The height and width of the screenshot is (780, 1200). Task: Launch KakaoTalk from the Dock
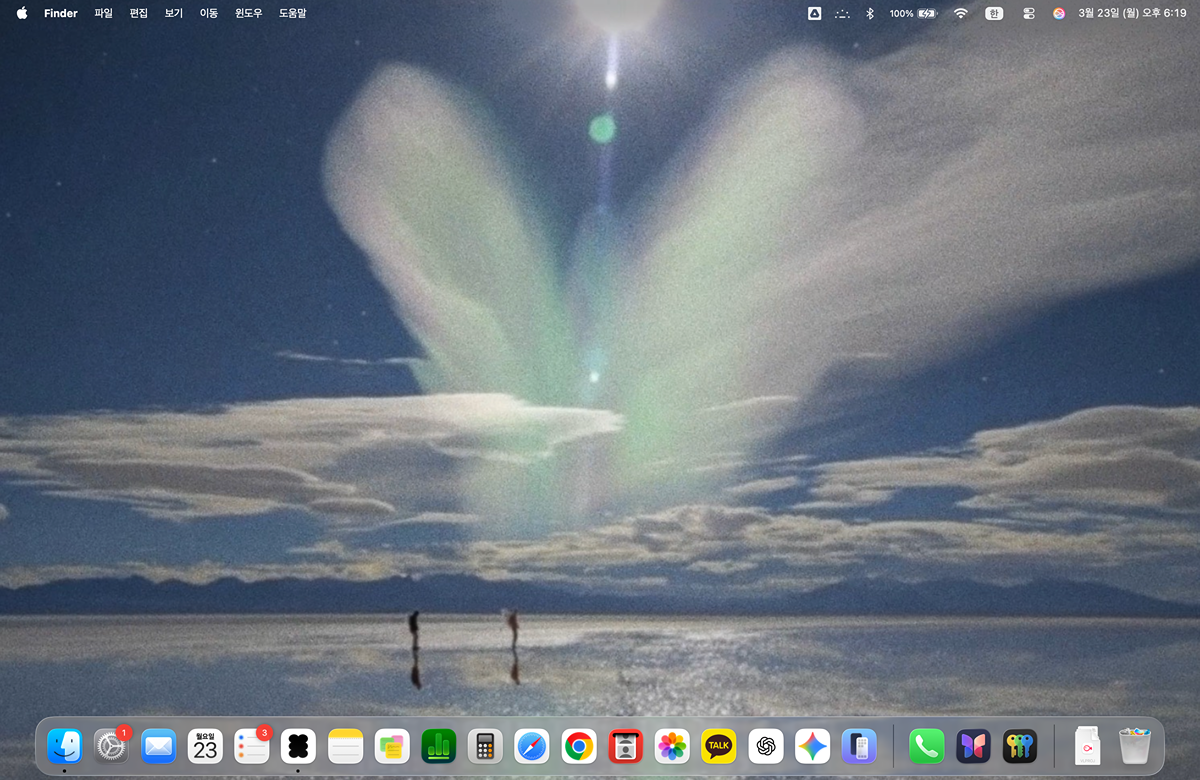(719, 746)
